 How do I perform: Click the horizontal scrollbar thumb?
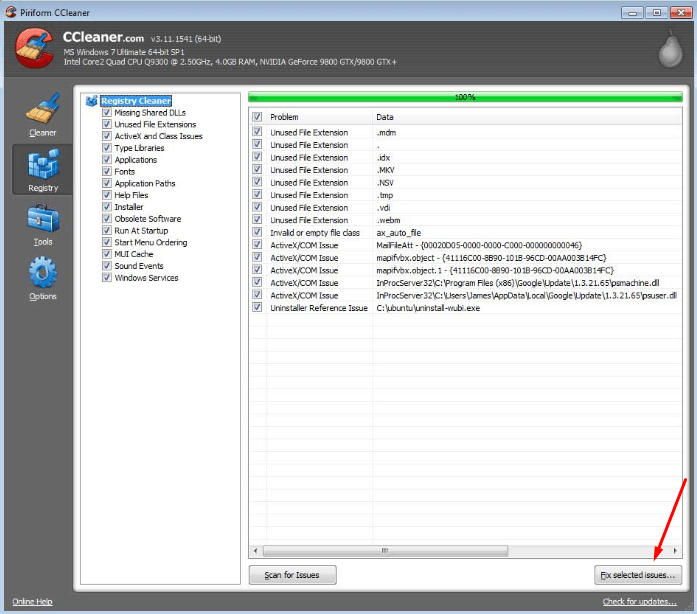point(385,551)
